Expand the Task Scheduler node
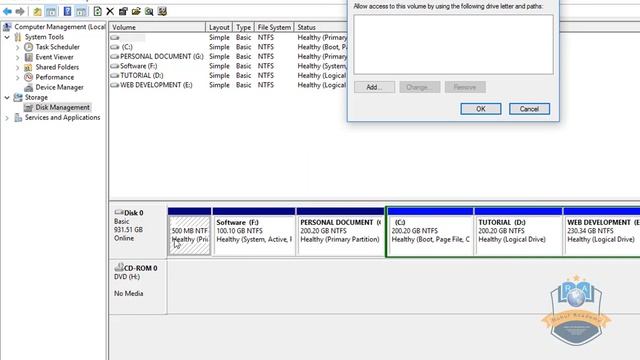 click(x=18, y=47)
